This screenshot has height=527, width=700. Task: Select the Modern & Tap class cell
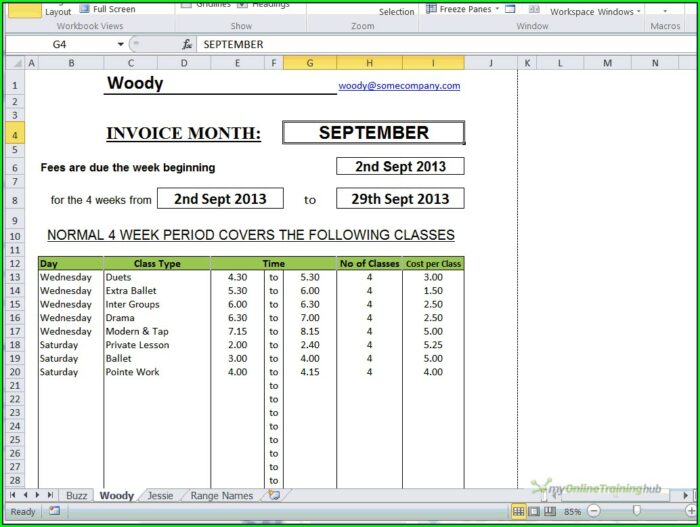157,331
